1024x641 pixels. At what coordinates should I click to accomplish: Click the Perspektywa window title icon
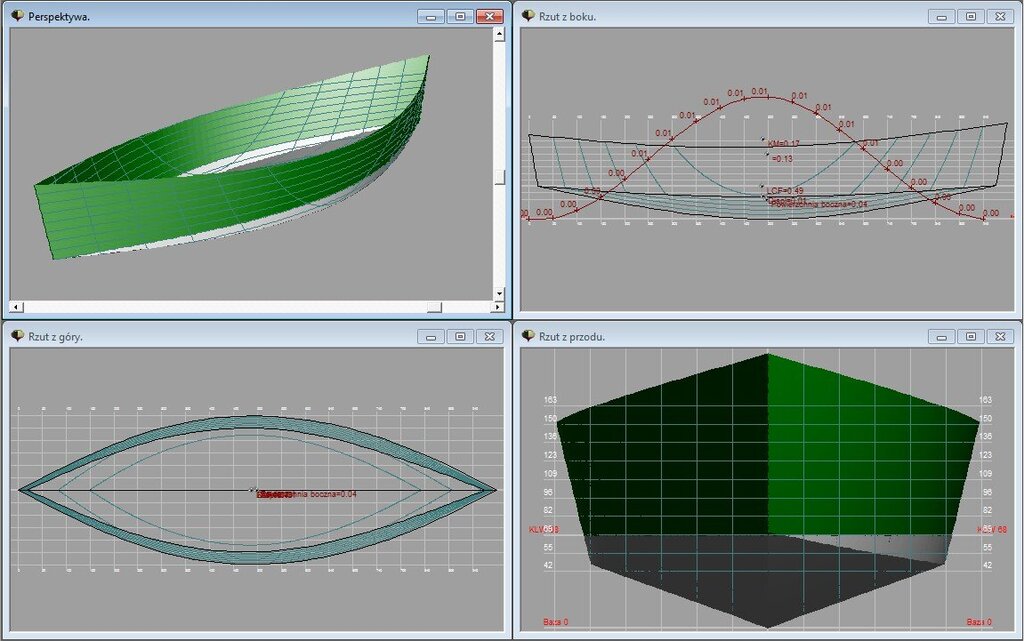pos(17,16)
